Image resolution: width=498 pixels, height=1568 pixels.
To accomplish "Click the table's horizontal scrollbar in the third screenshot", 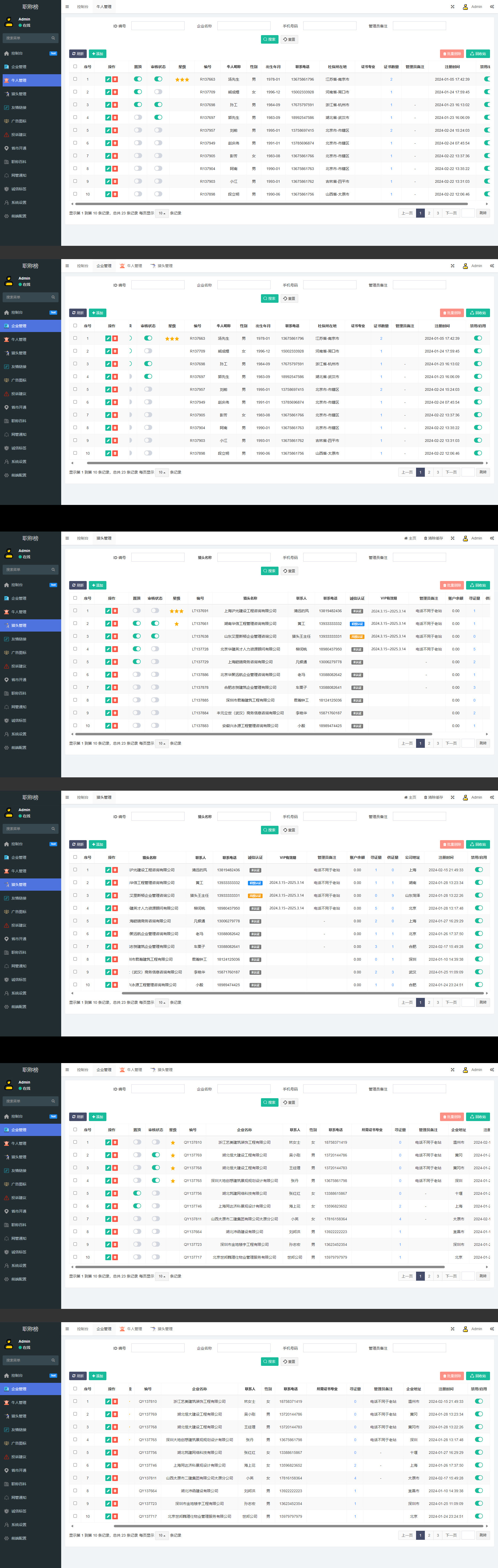I will 253,734.
